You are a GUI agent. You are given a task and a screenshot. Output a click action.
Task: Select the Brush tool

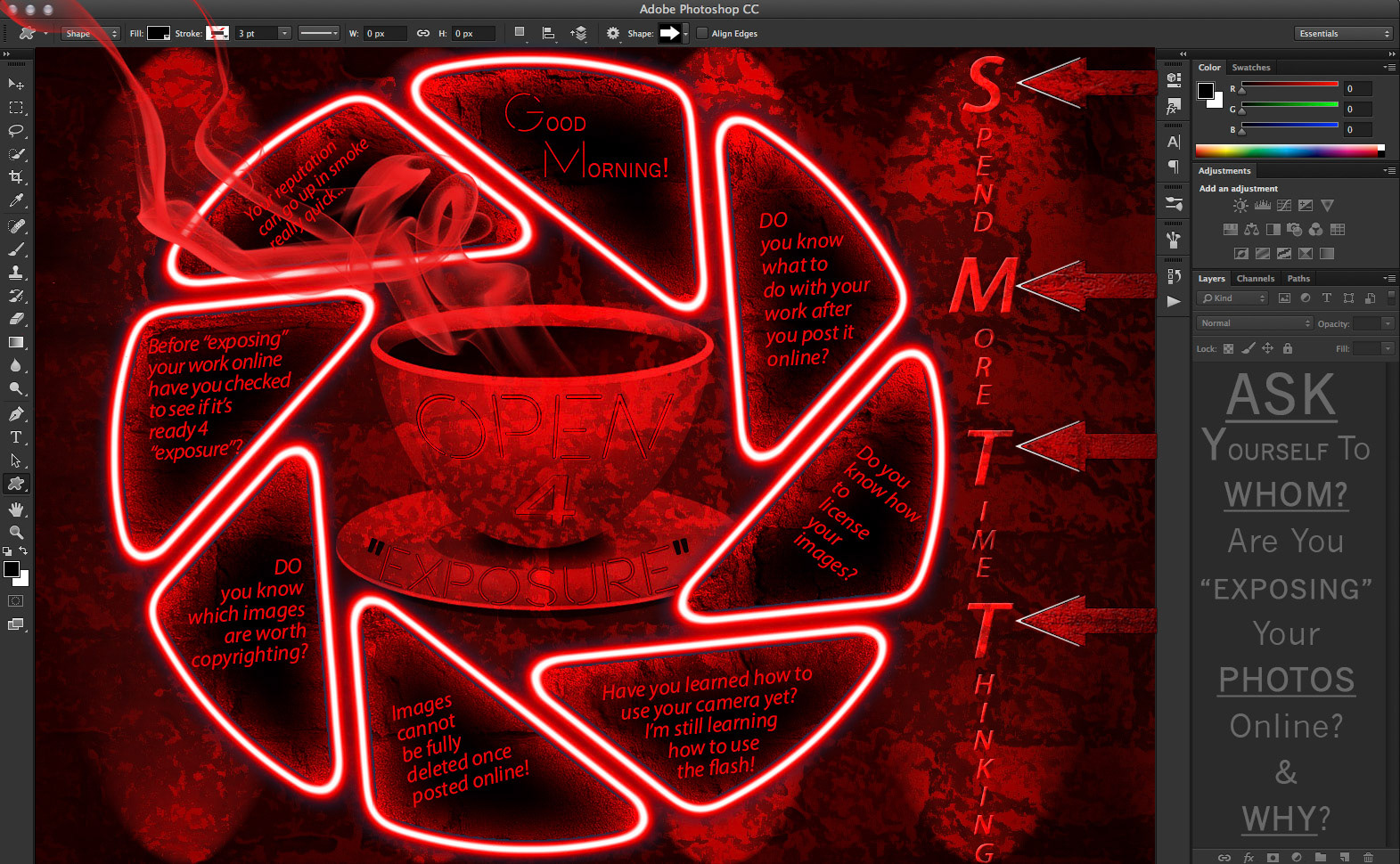point(16,249)
